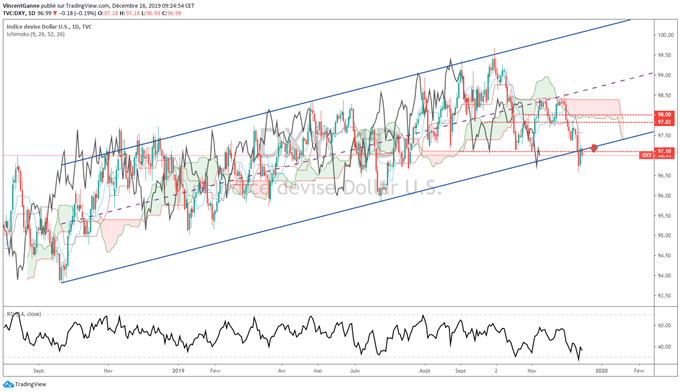
Task: Click the red DXY price tag
Action: pos(647,155)
